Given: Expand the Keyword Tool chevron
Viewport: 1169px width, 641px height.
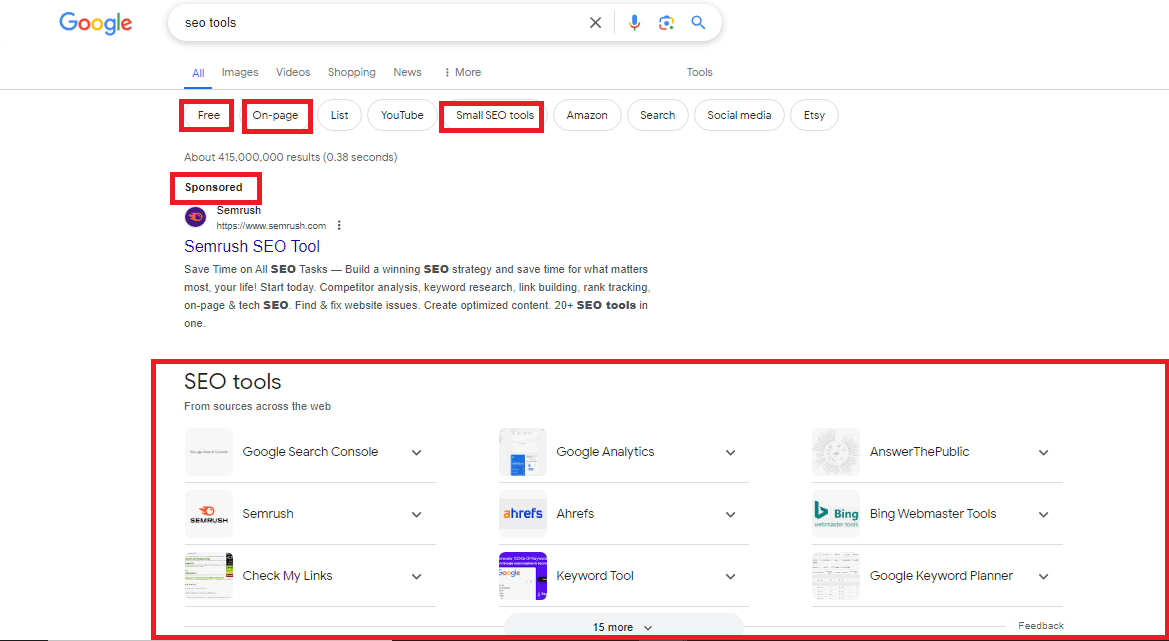Looking at the screenshot, I should (731, 576).
